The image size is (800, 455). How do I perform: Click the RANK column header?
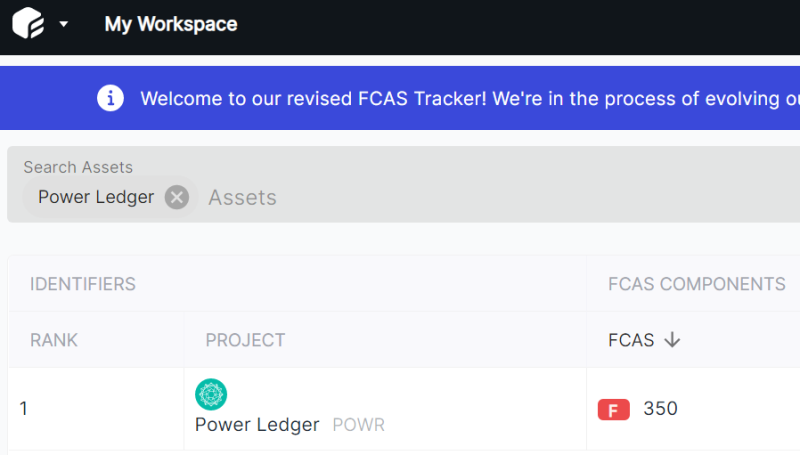(54, 340)
